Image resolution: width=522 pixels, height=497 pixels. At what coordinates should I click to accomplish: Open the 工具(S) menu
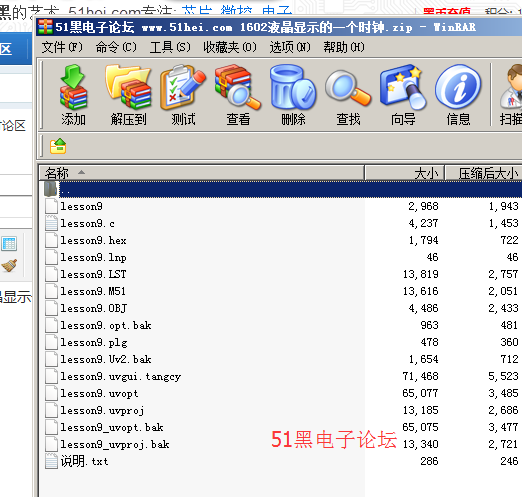pos(170,47)
